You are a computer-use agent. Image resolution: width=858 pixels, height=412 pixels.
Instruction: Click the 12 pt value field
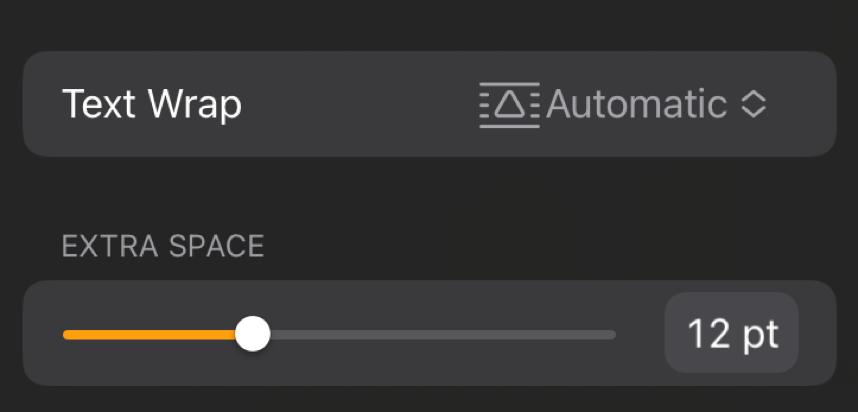point(732,333)
